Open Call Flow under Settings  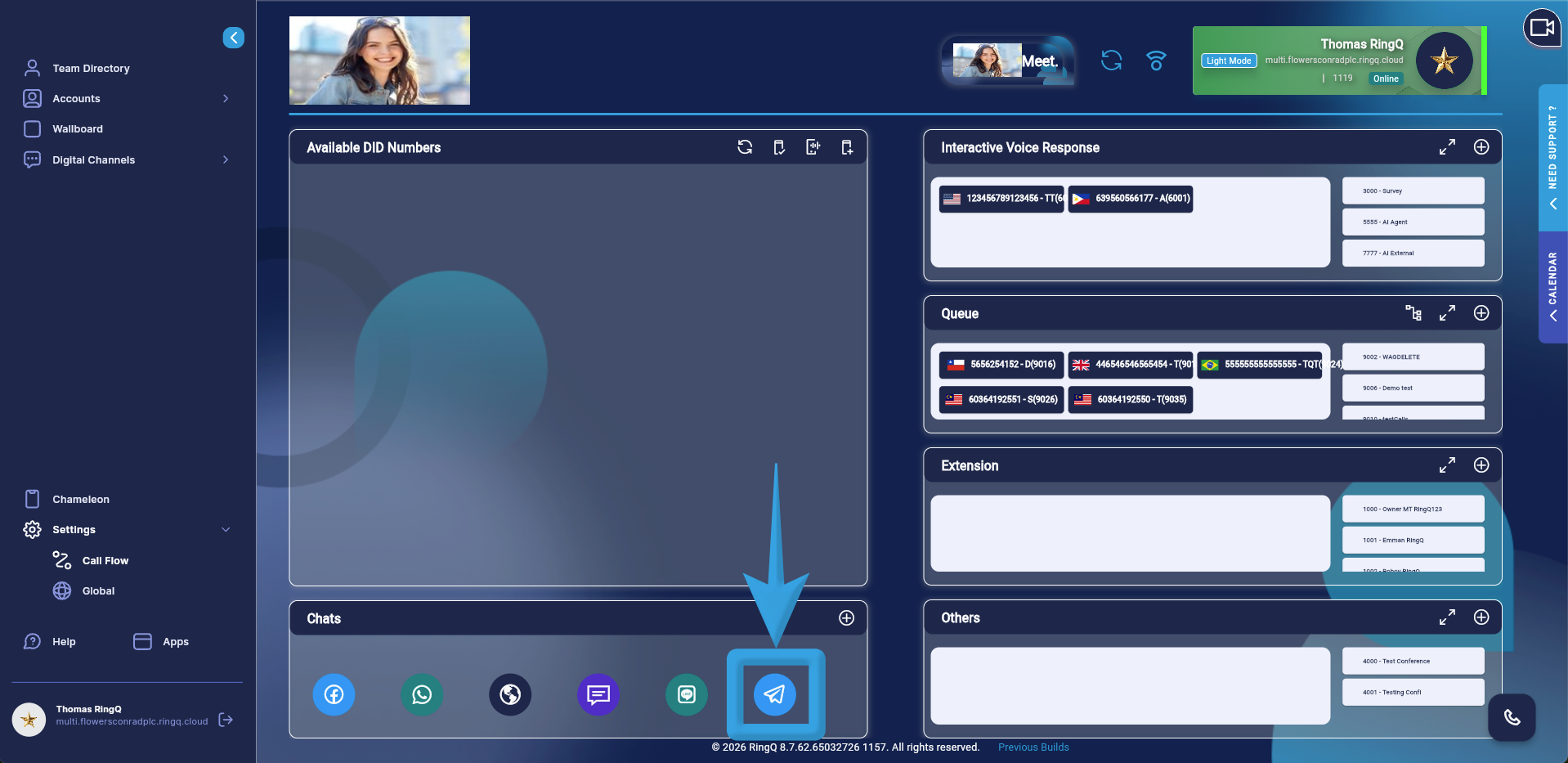click(105, 560)
